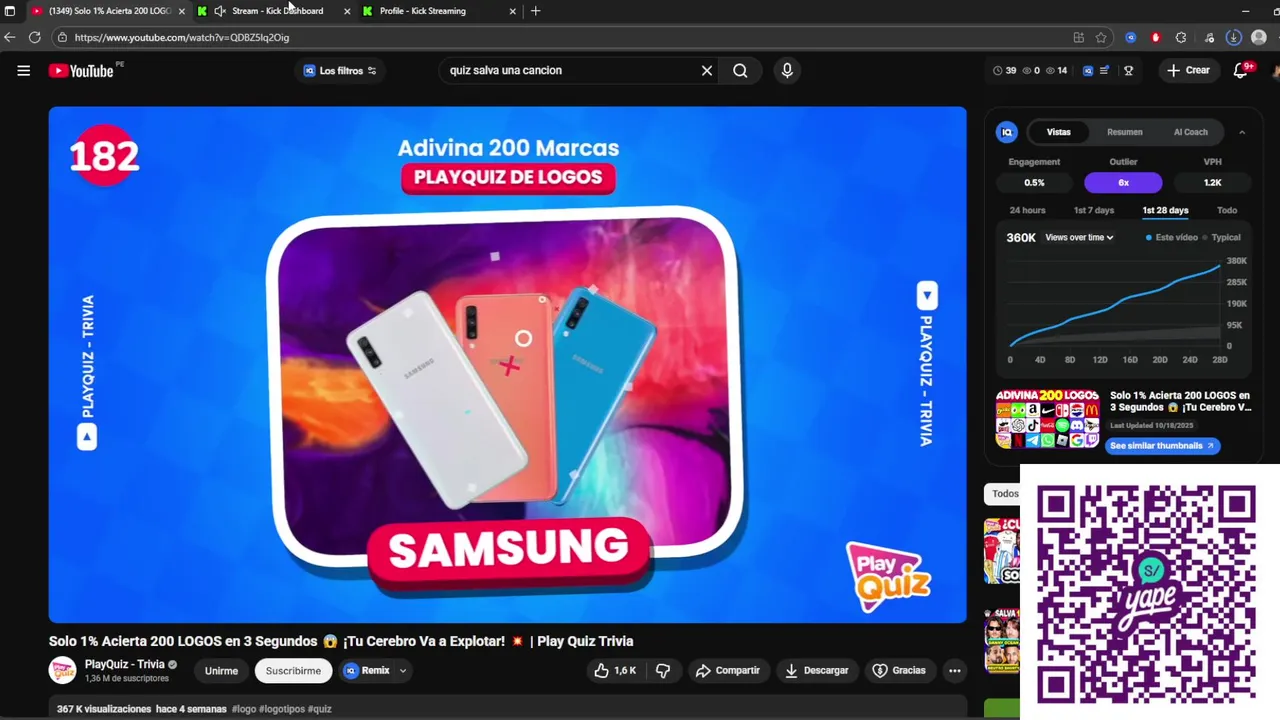
Task: Open the vidIQ browser extension icon
Action: [x=1131, y=38]
